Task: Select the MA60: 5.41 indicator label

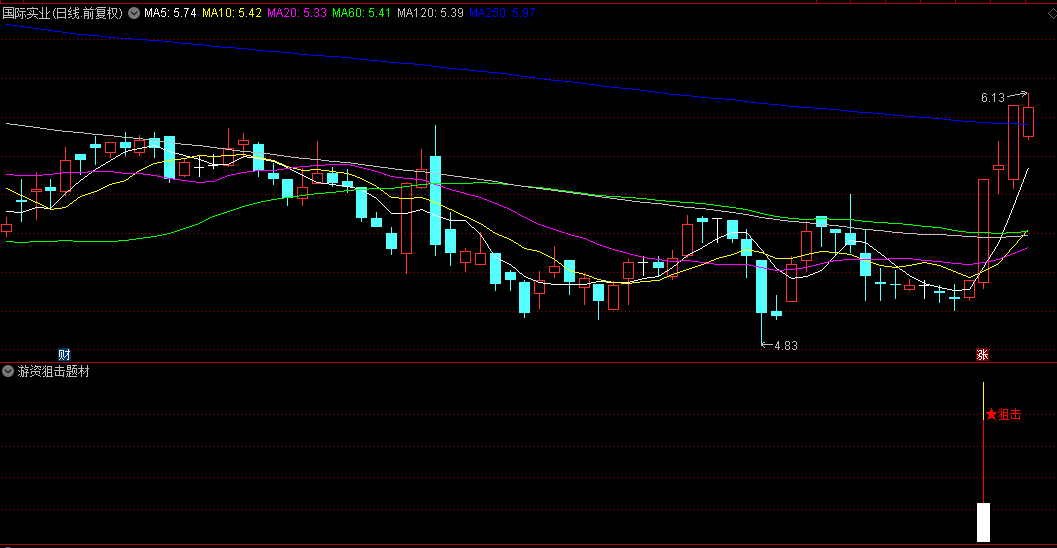Action: (361, 13)
